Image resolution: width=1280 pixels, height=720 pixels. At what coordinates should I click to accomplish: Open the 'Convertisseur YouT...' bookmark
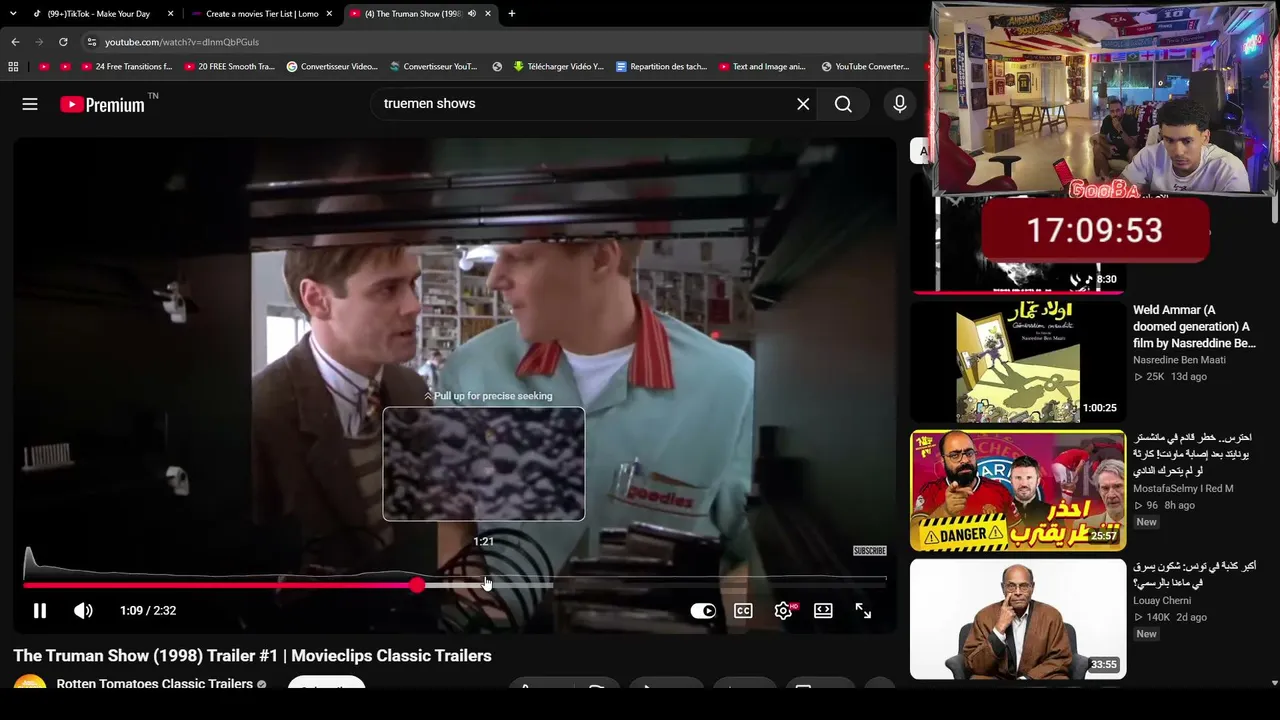pos(433,67)
